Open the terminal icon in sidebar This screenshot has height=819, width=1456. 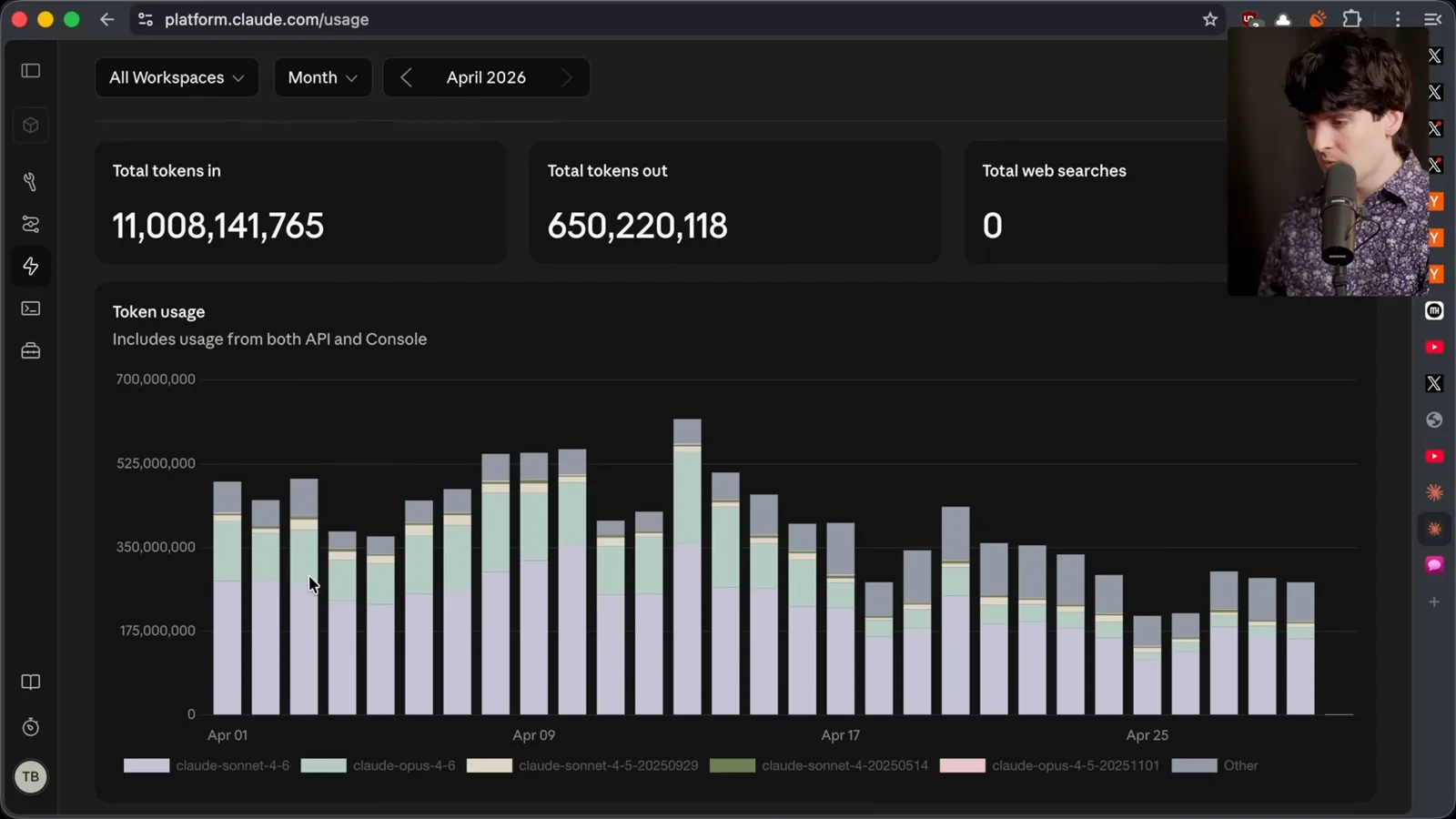pos(31,308)
